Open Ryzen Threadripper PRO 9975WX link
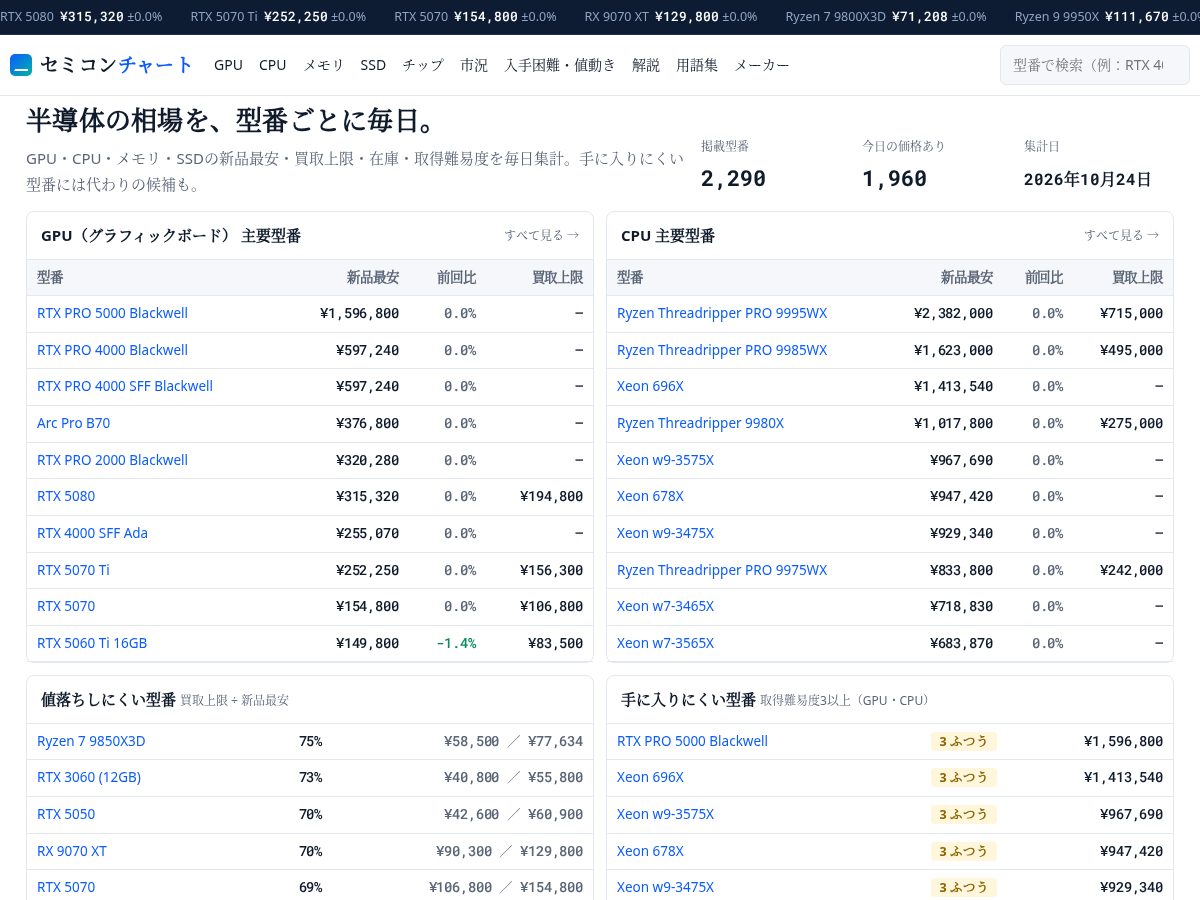Image resolution: width=1200 pixels, height=900 pixels. tap(722, 570)
